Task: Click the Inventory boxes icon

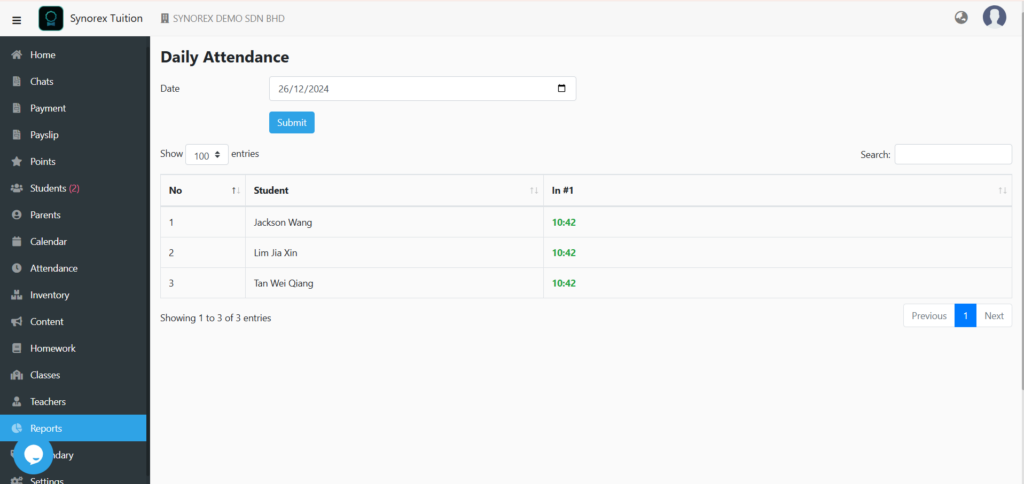Action: pyautogui.click(x=17, y=295)
